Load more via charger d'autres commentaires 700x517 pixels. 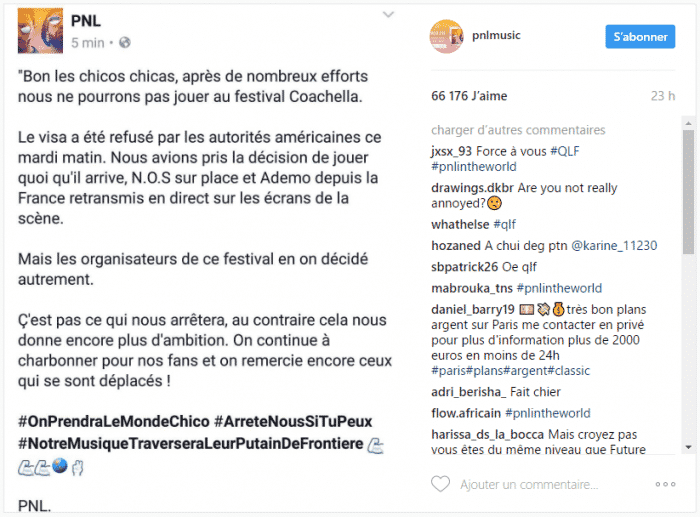click(518, 130)
